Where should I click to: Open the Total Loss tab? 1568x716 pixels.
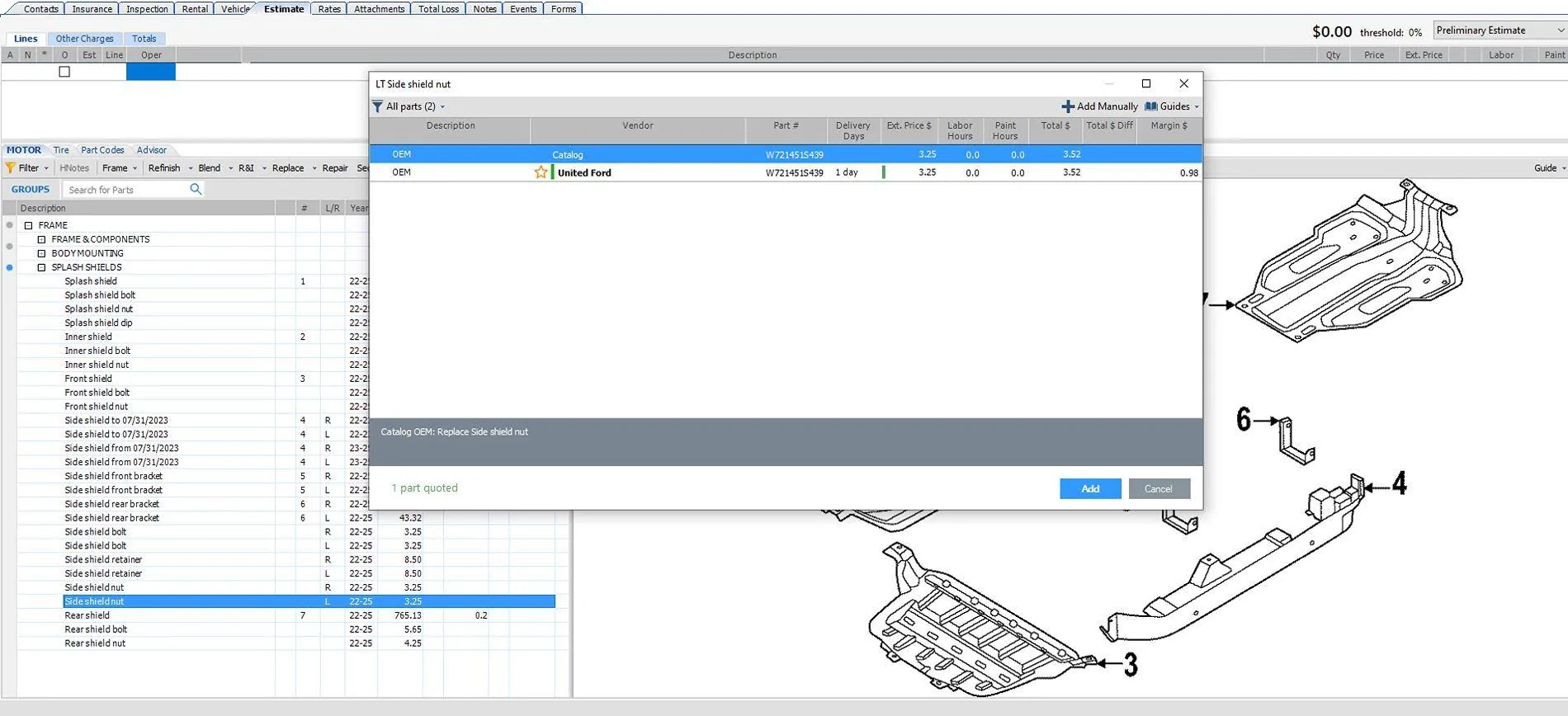coord(437,9)
